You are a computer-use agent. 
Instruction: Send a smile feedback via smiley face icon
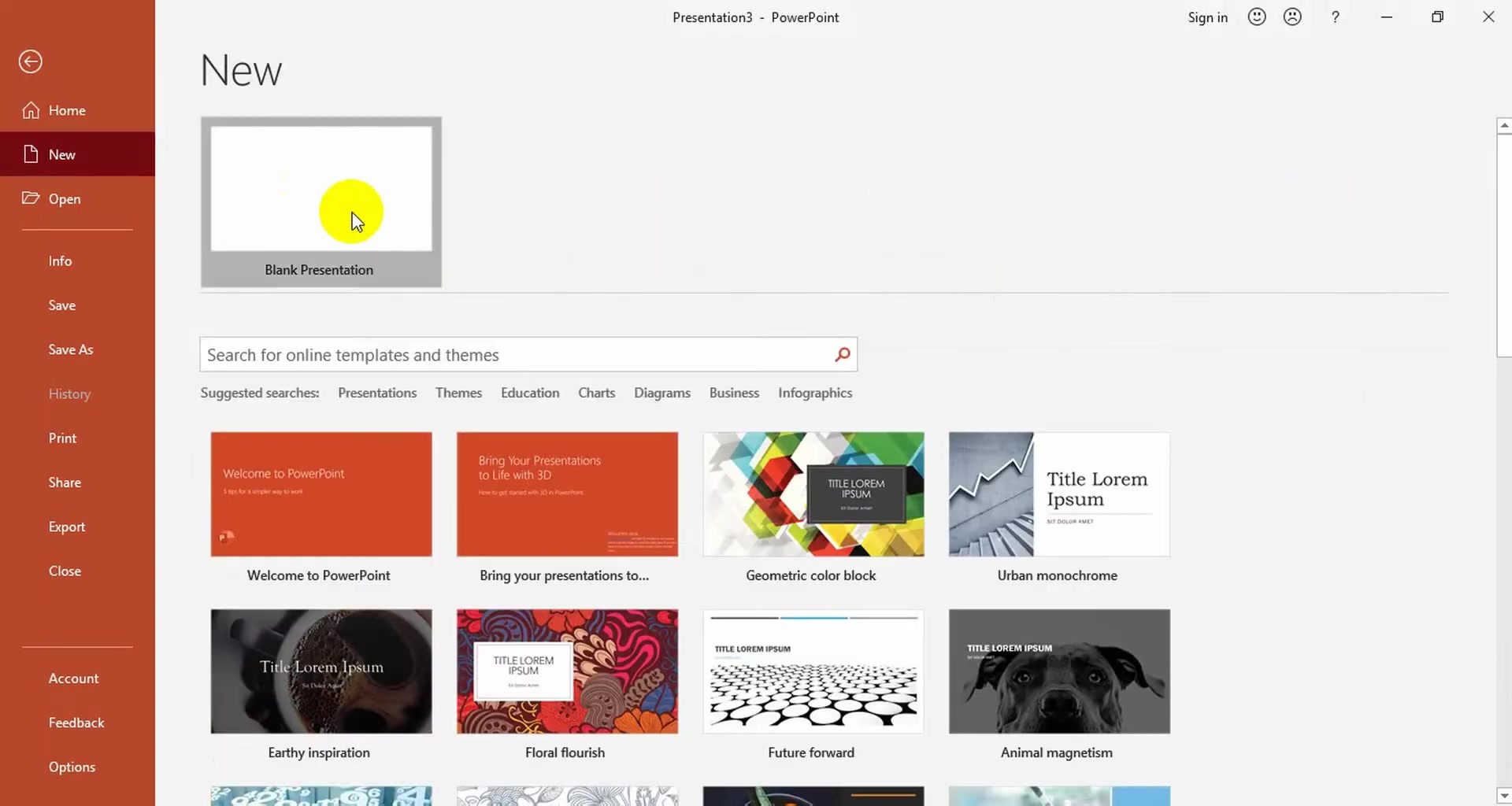(x=1257, y=17)
